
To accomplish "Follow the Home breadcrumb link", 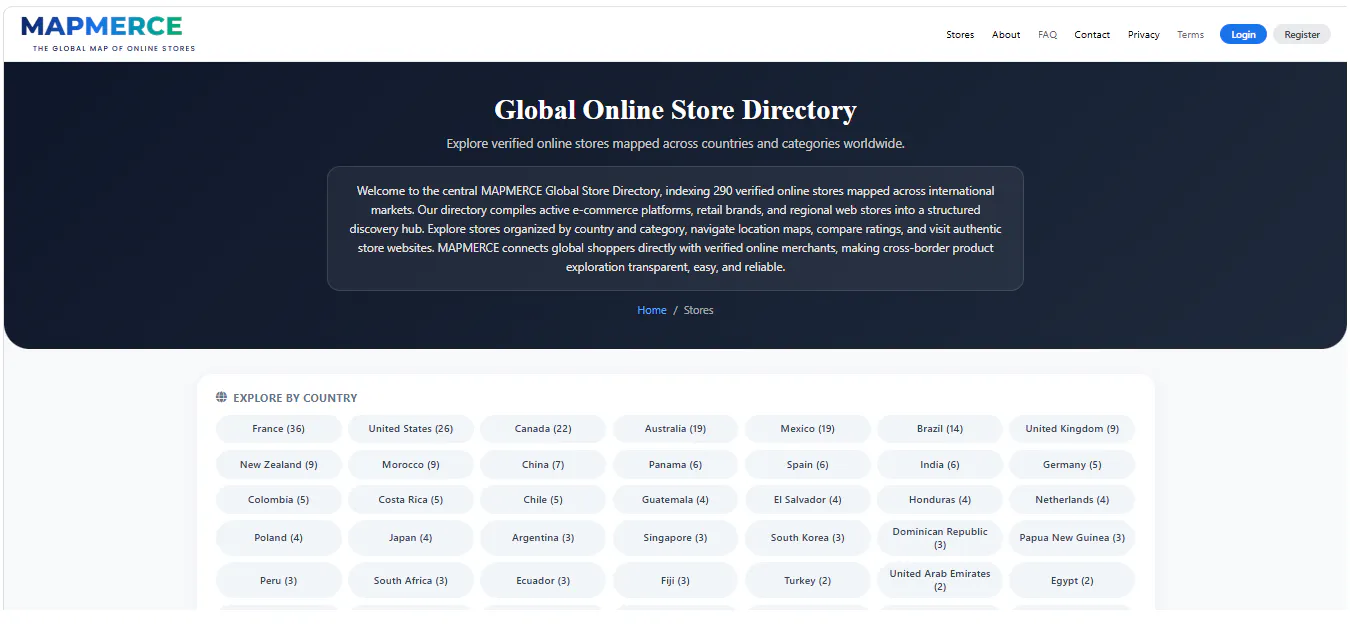I will pos(652,310).
